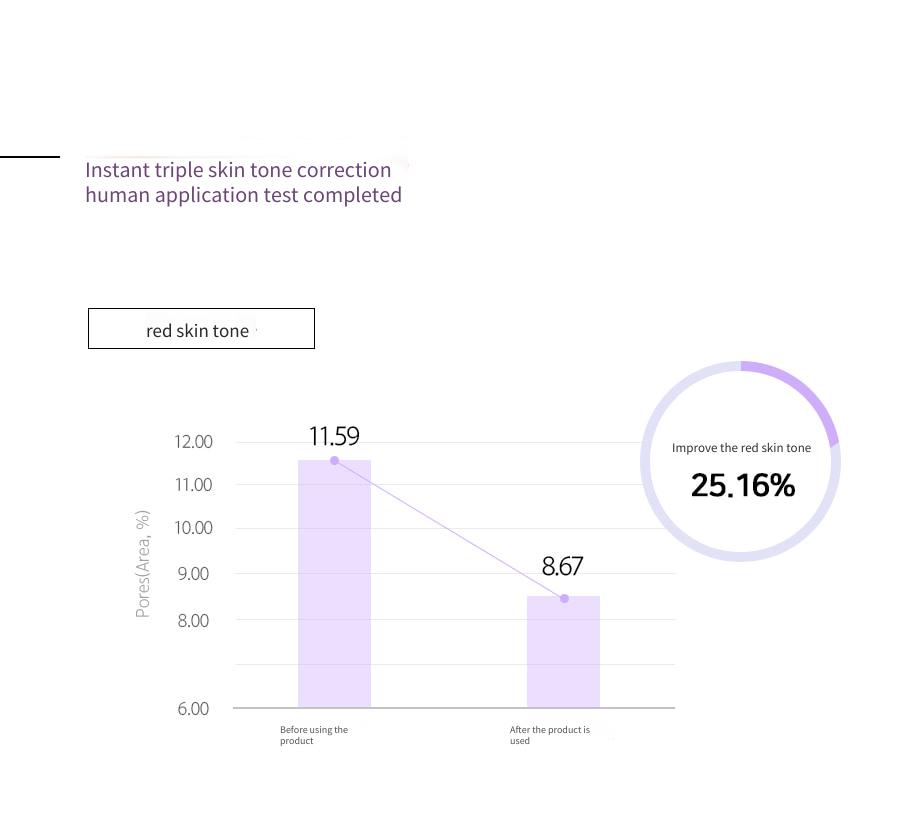Click the 'Instant triple skin tone correction' heading

[238, 170]
